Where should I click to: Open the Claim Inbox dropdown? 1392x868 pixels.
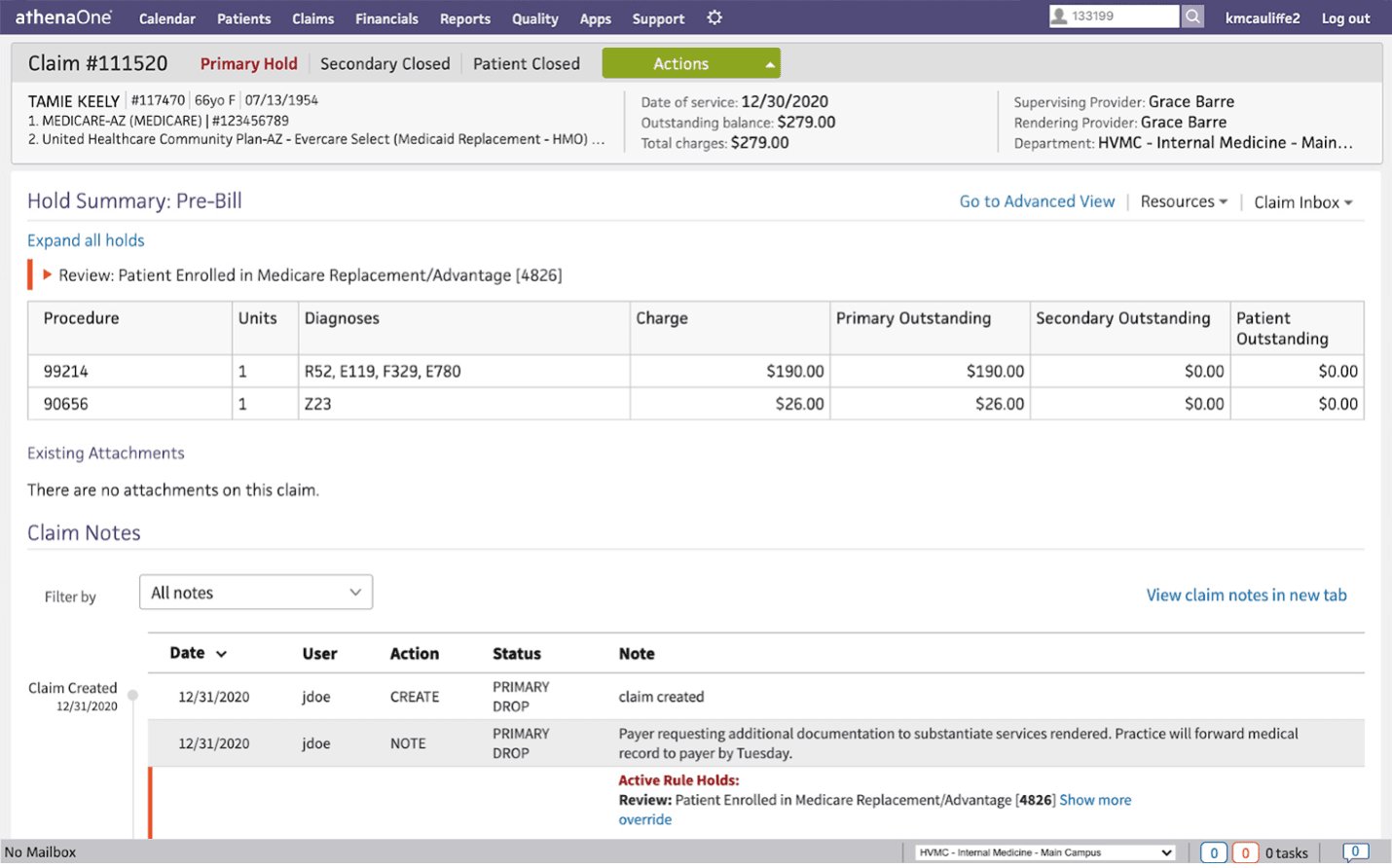1301,201
